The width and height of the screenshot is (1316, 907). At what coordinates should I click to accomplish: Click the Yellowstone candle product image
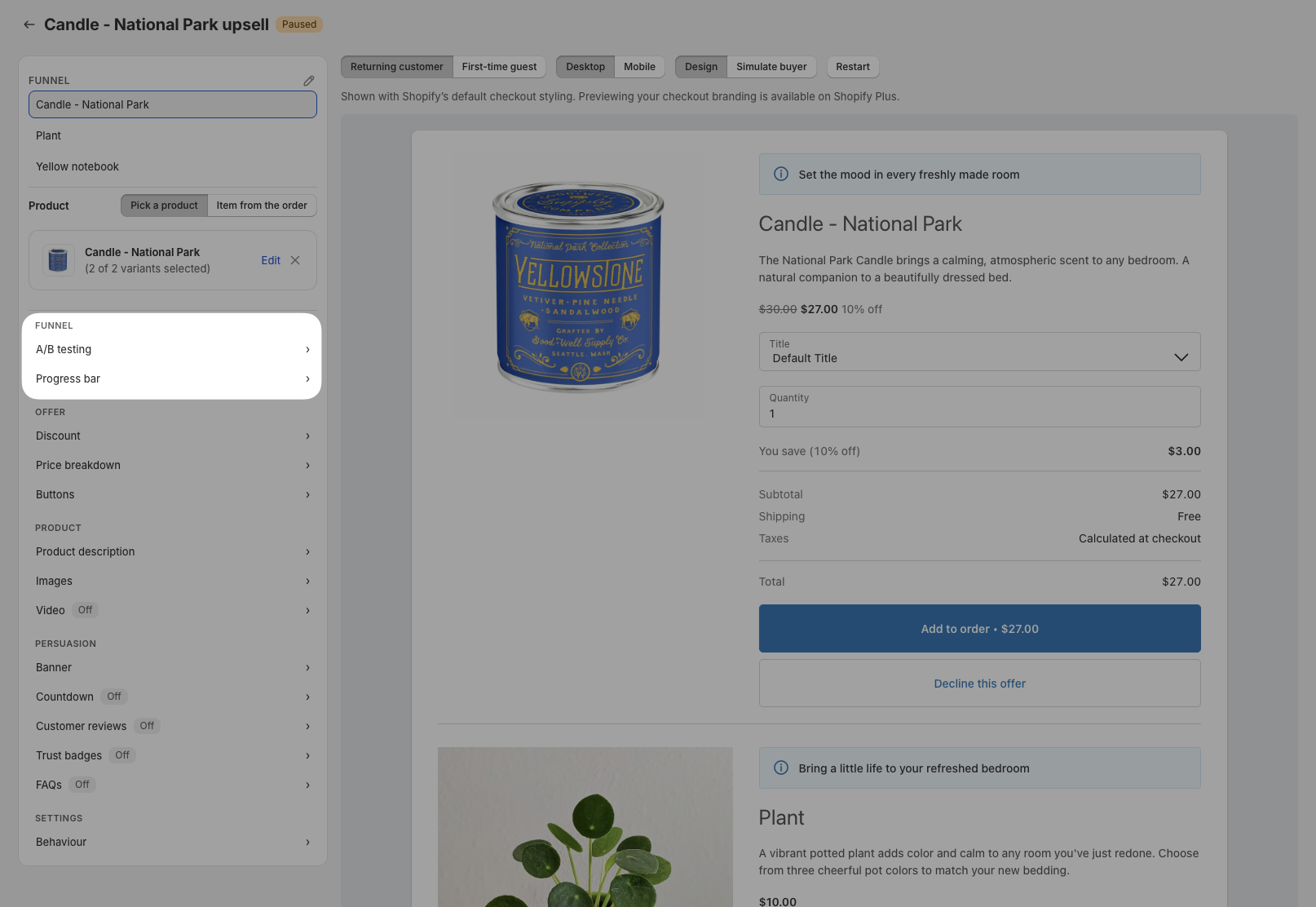point(578,286)
